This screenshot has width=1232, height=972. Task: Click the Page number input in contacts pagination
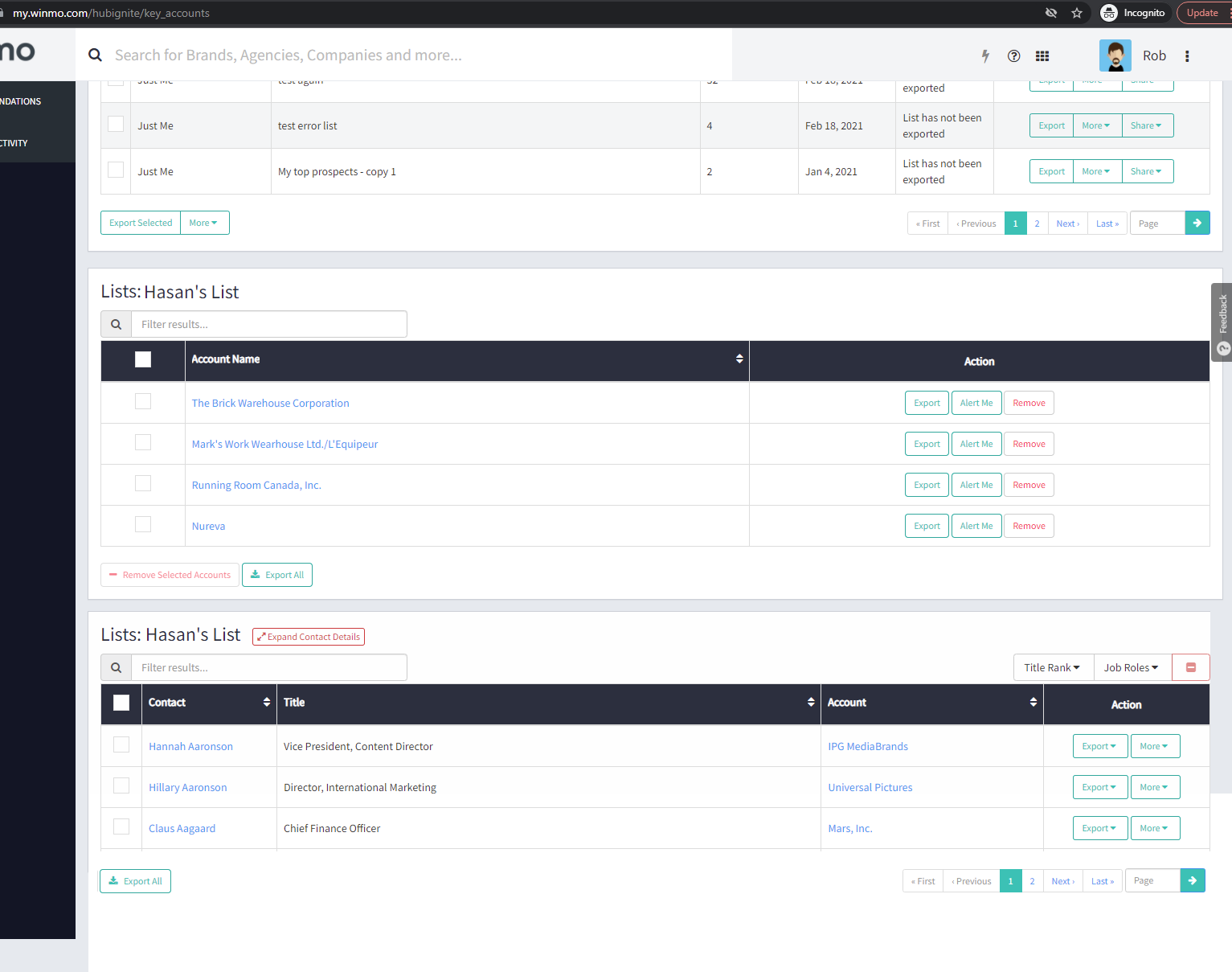point(1153,880)
